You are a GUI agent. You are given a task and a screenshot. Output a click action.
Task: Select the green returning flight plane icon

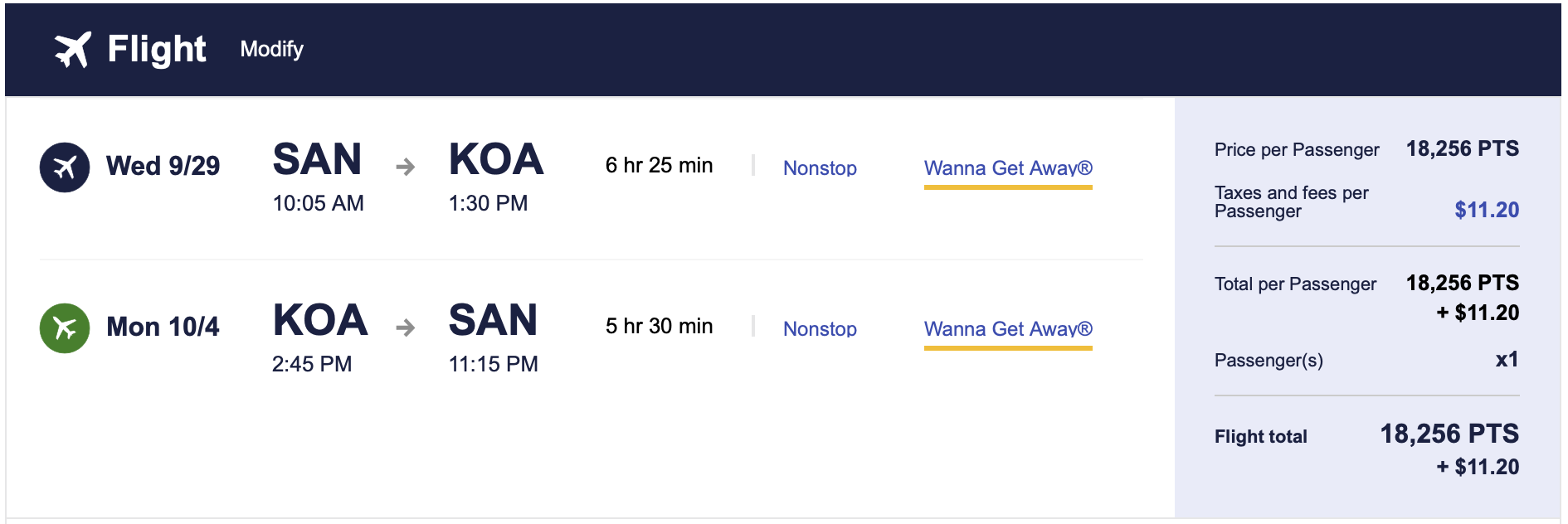pos(64,326)
